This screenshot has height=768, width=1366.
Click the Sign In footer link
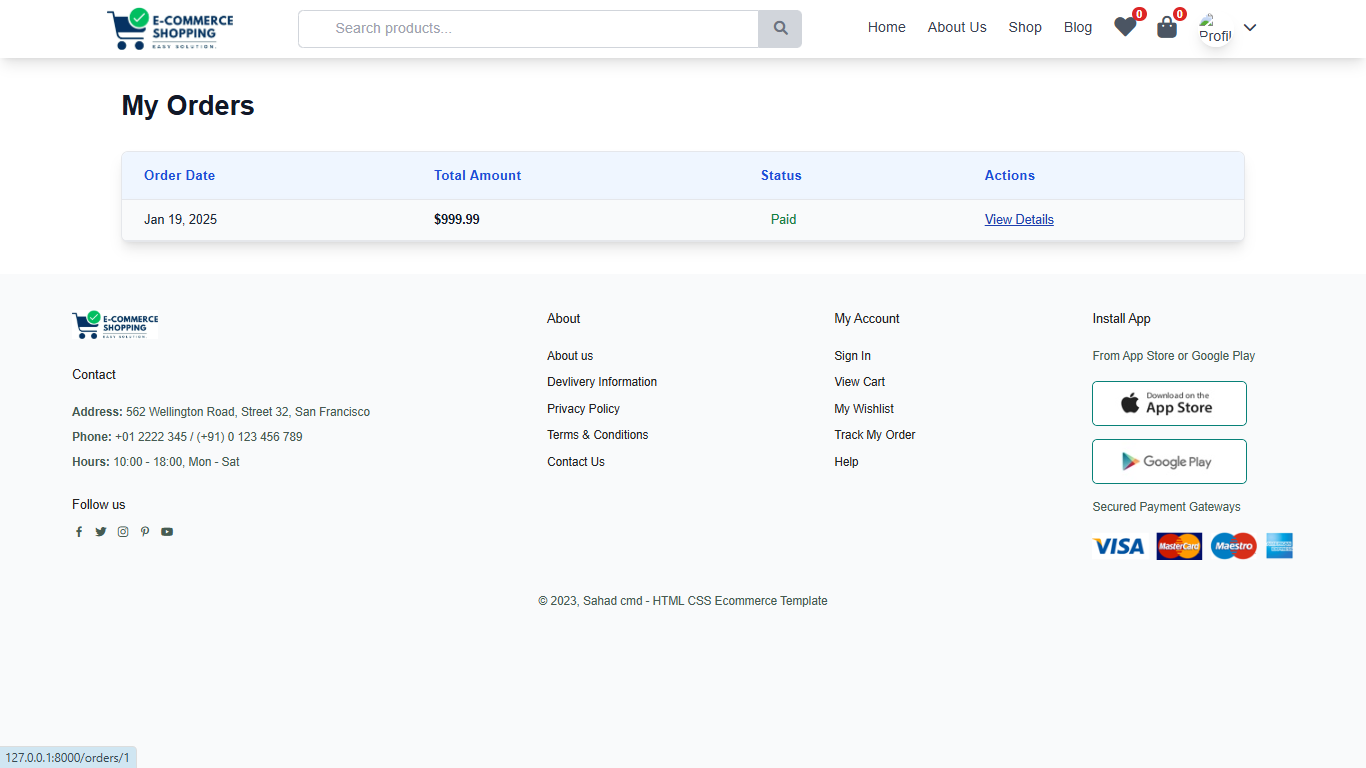[x=853, y=356]
